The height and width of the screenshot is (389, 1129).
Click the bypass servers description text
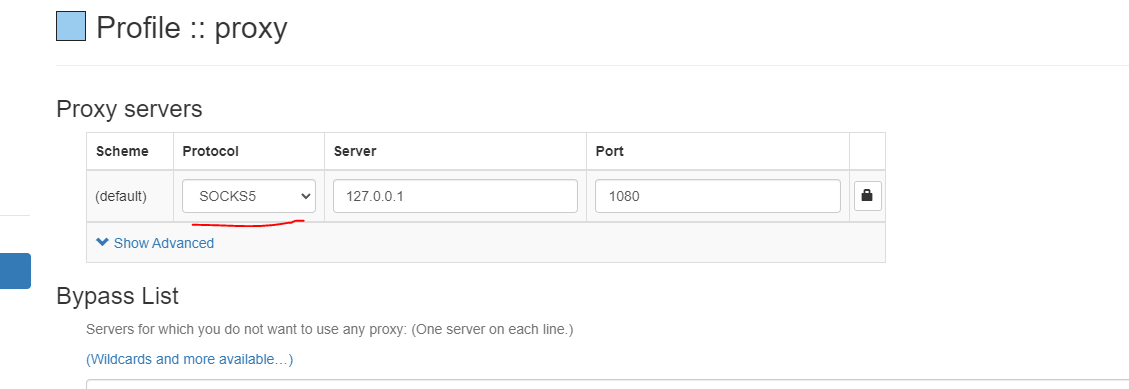pos(330,329)
